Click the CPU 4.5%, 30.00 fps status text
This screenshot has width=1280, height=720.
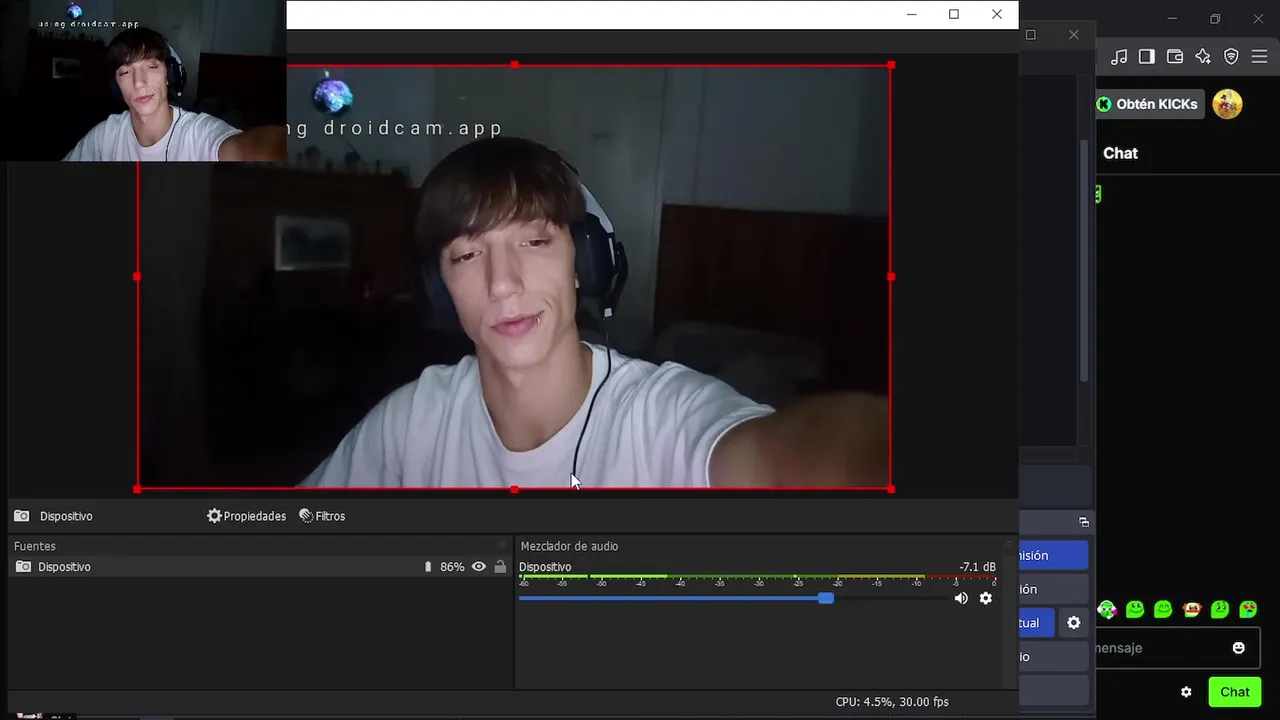(x=892, y=702)
